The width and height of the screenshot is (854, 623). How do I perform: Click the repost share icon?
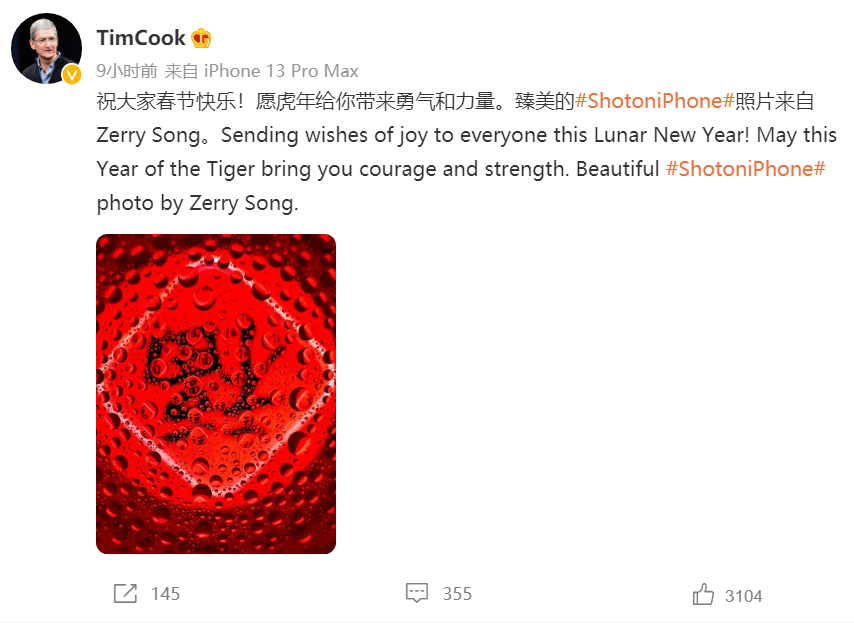tap(125, 594)
